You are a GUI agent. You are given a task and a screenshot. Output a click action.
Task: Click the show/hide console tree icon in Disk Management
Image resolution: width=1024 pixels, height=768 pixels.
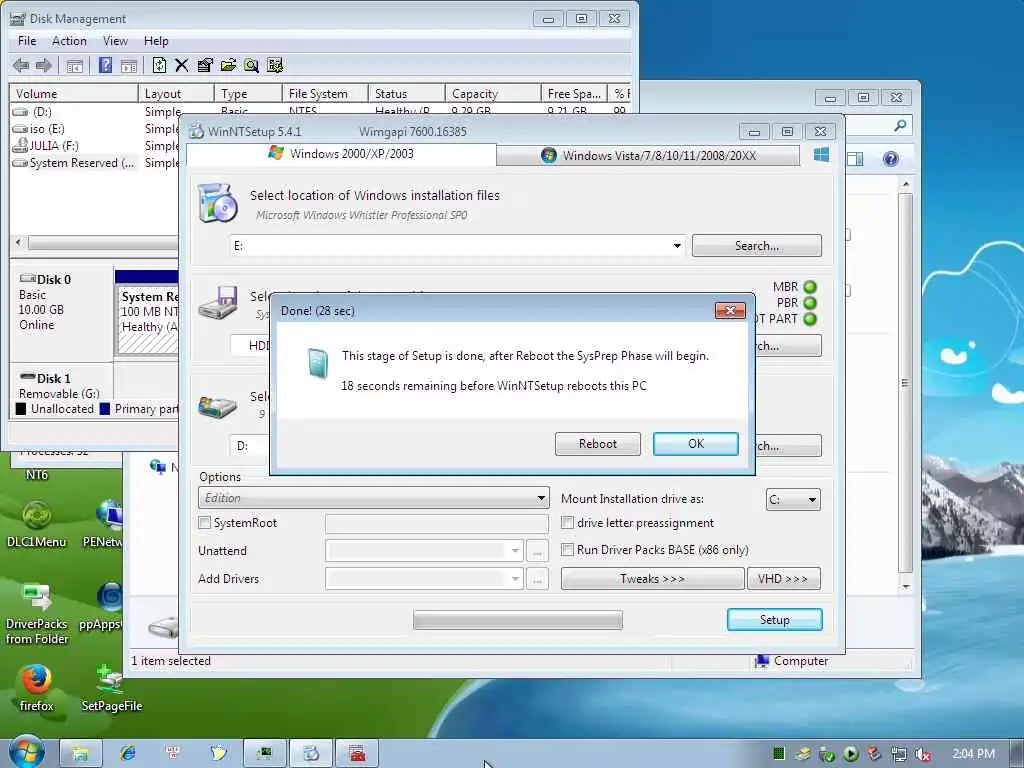[74, 65]
